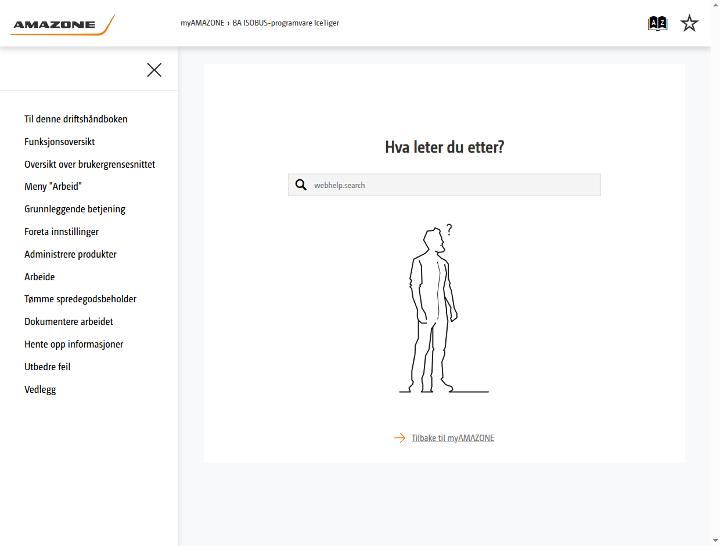Open Til denne driftshåndboken chapter
Image resolution: width=720 pixels, height=546 pixels.
click(76, 119)
